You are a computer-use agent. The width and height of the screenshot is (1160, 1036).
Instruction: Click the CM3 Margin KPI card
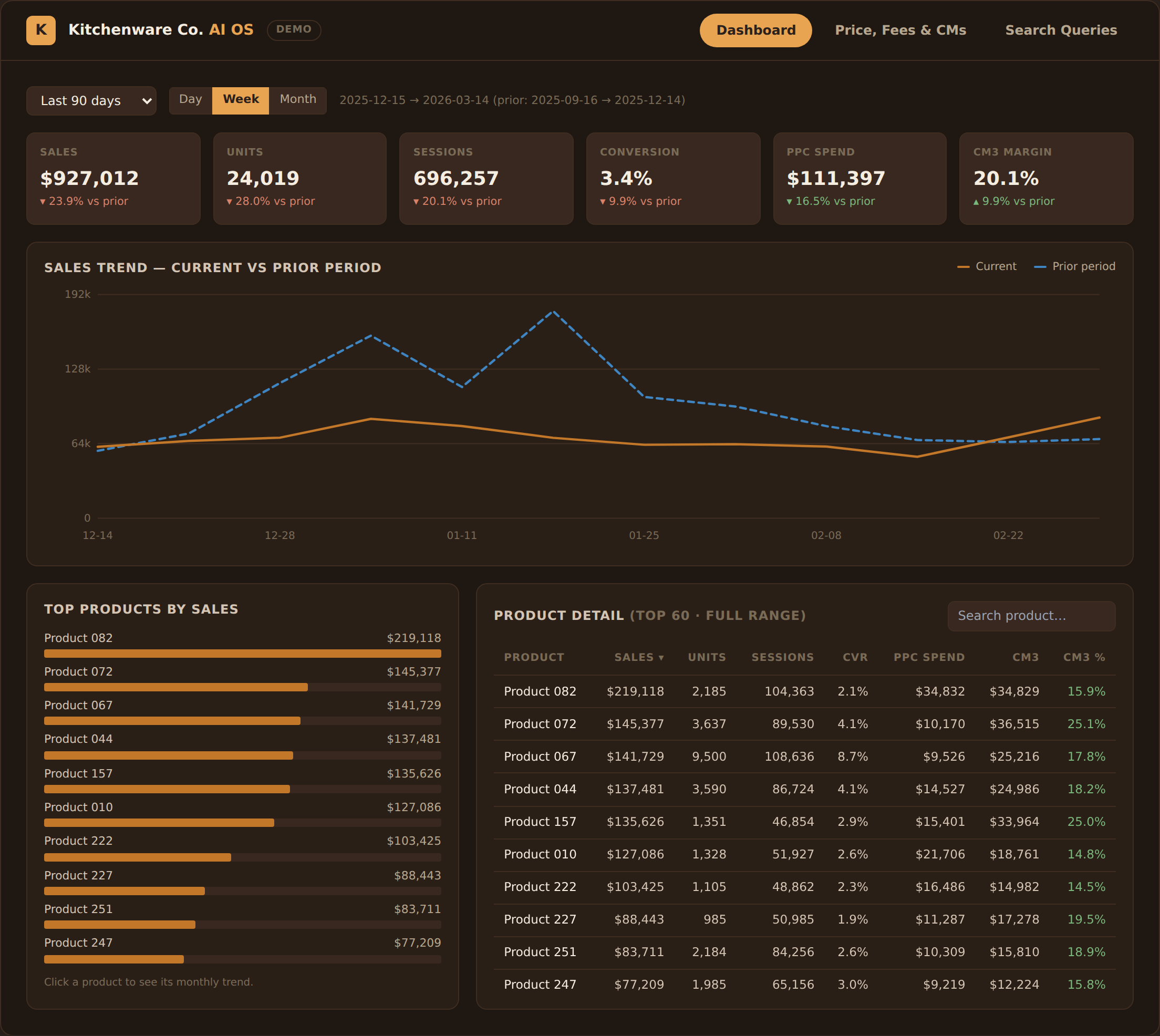tap(1047, 178)
